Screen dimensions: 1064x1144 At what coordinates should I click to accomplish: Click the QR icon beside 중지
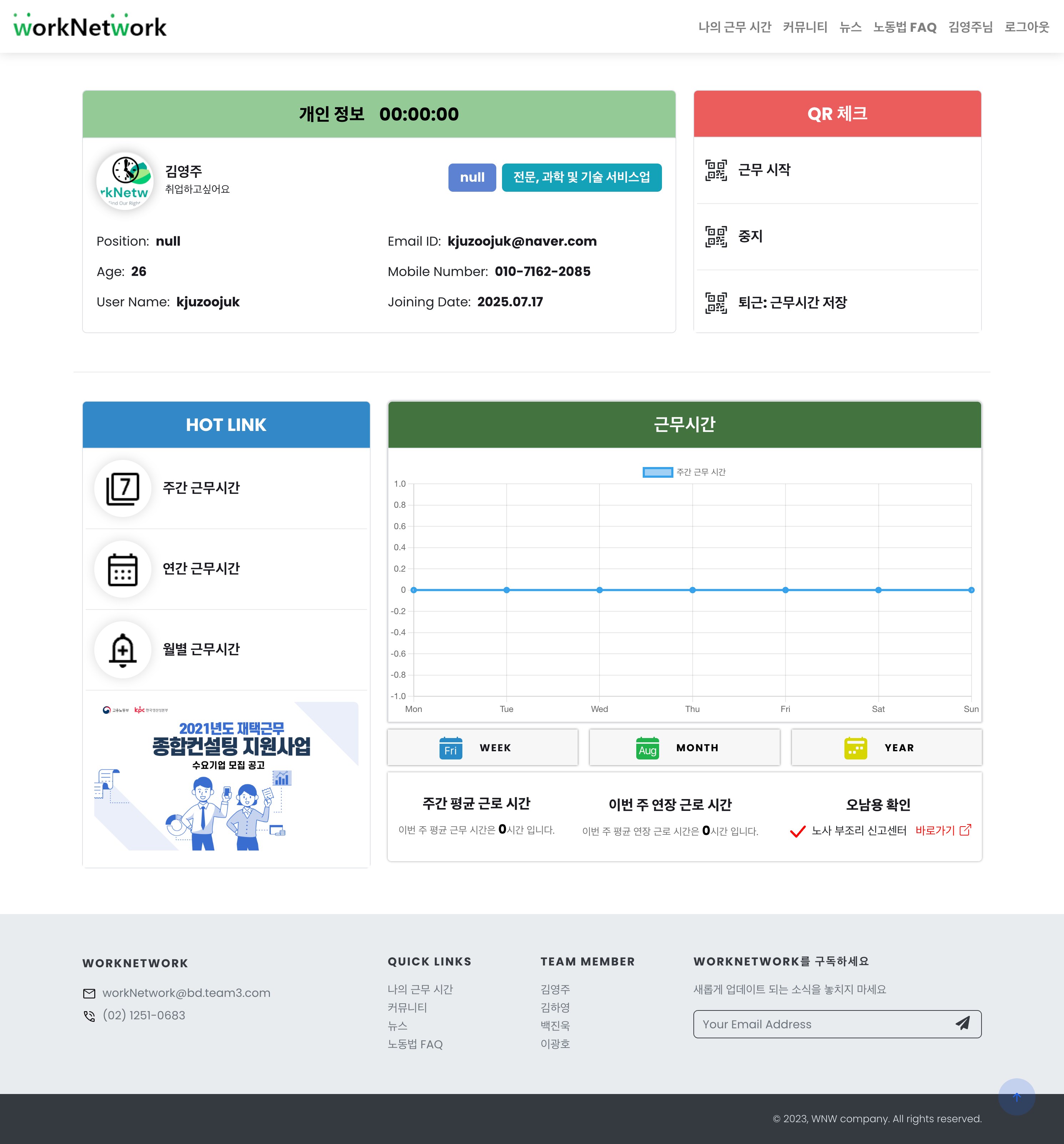pos(716,236)
